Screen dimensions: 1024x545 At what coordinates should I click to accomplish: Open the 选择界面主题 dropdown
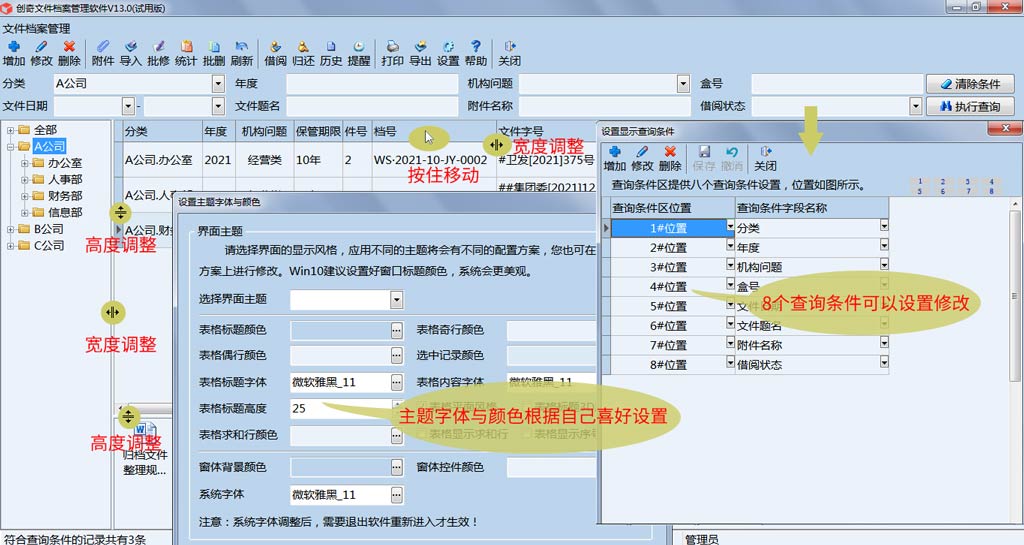(x=396, y=300)
